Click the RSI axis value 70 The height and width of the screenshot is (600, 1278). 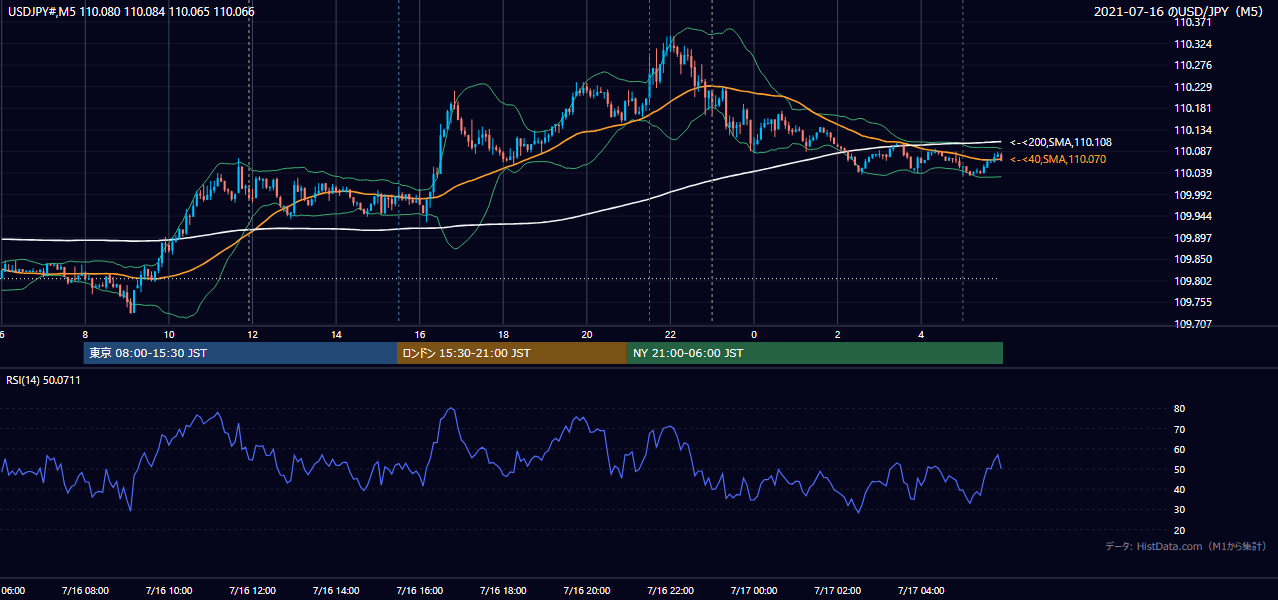click(1180, 429)
